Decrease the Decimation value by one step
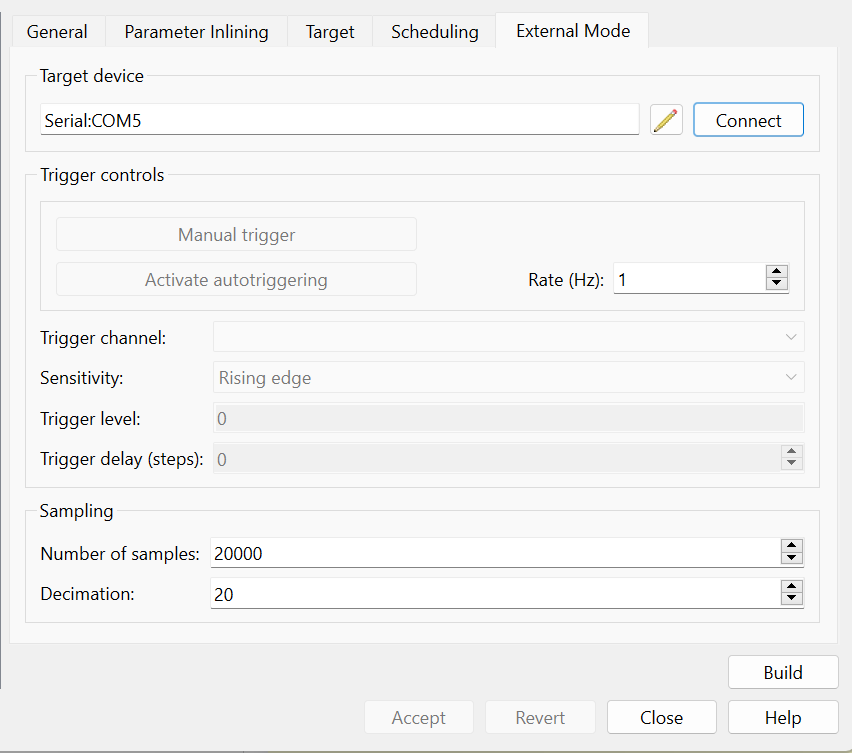This screenshot has height=753, width=852. click(x=791, y=599)
